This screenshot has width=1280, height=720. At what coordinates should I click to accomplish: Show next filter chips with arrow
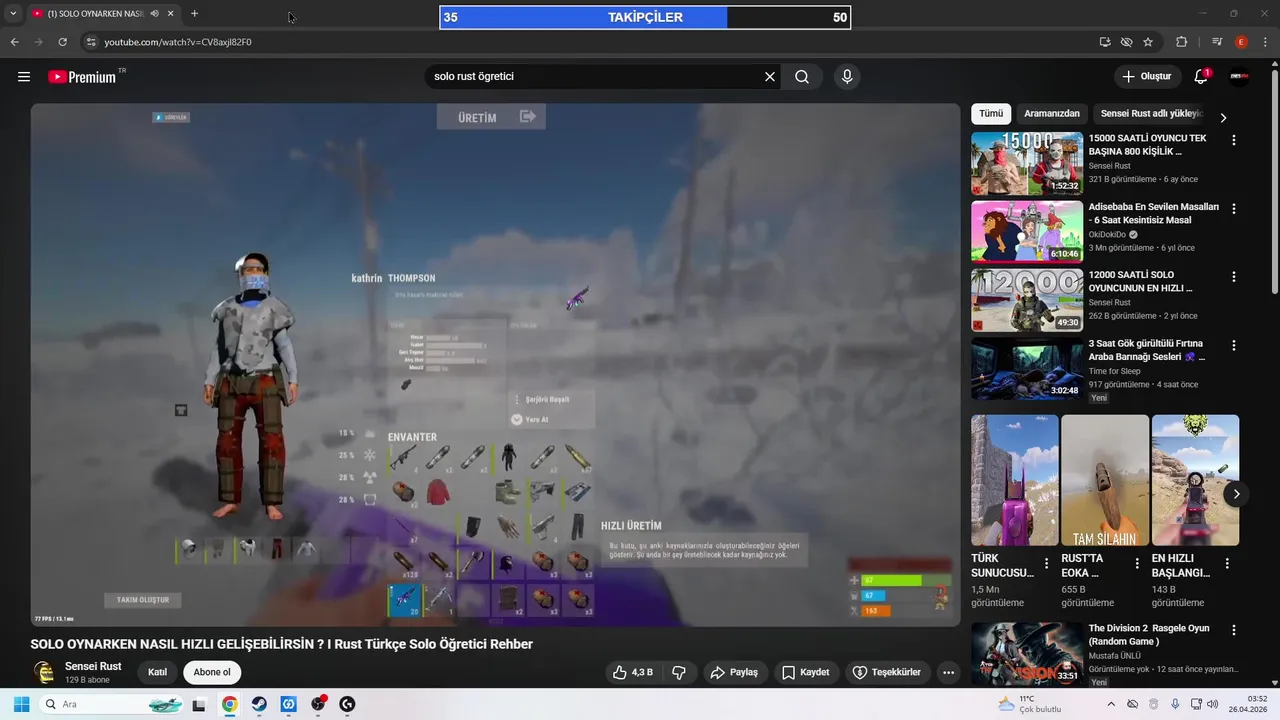pos(1223,117)
